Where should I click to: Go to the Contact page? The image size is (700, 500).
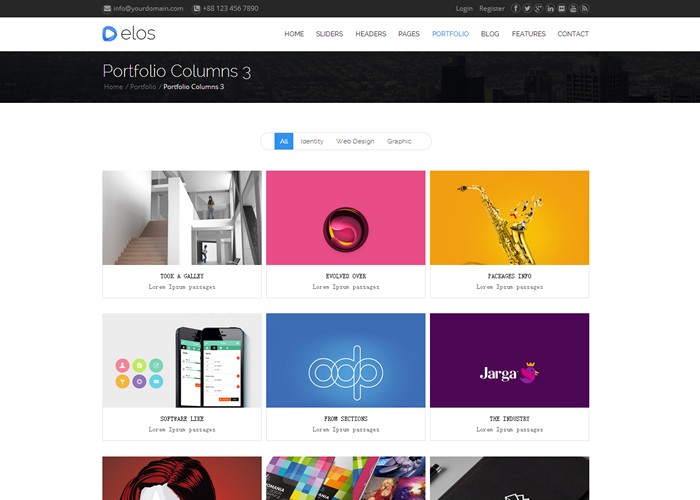click(x=573, y=34)
